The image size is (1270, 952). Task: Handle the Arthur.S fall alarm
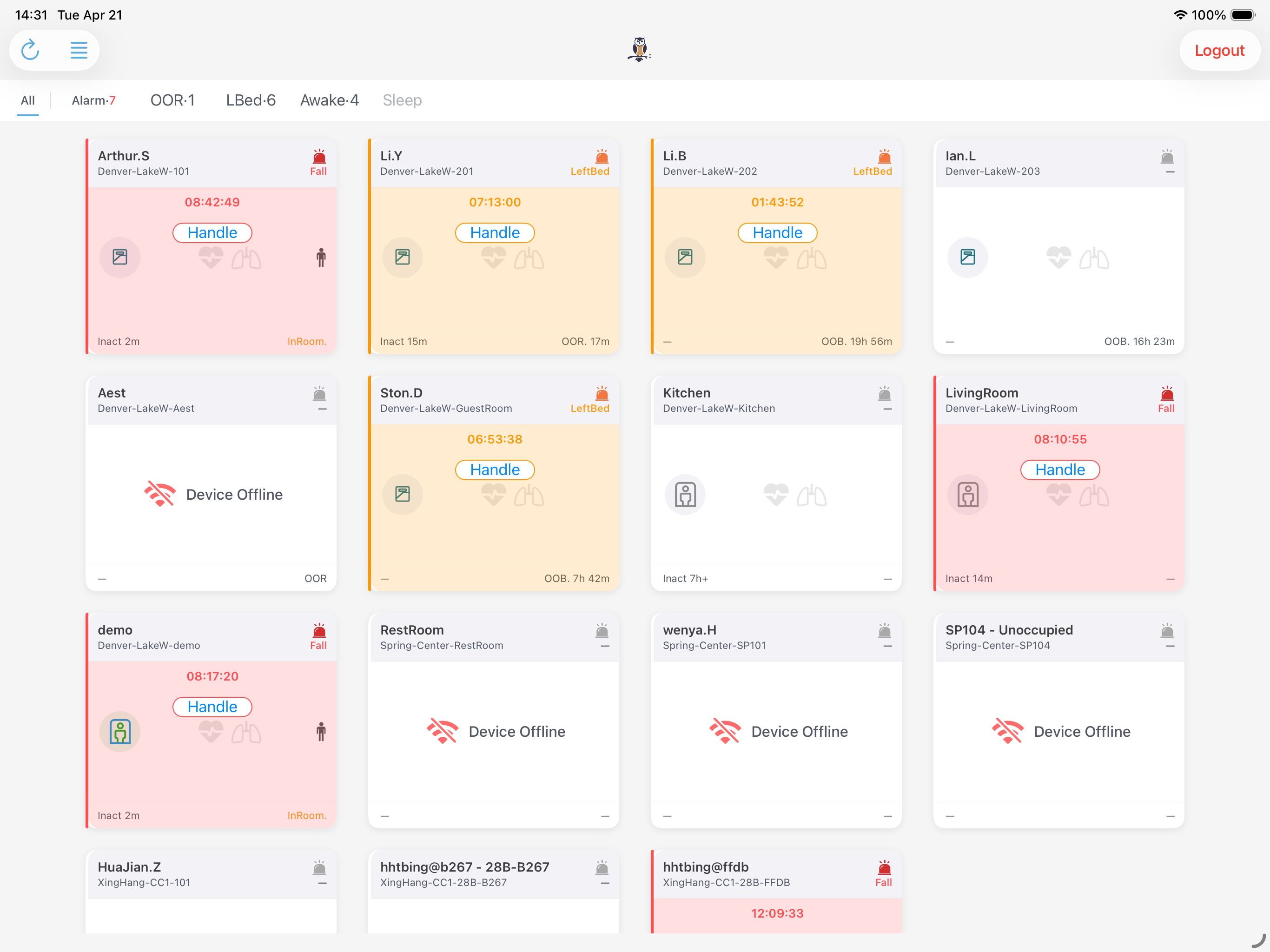(x=212, y=232)
